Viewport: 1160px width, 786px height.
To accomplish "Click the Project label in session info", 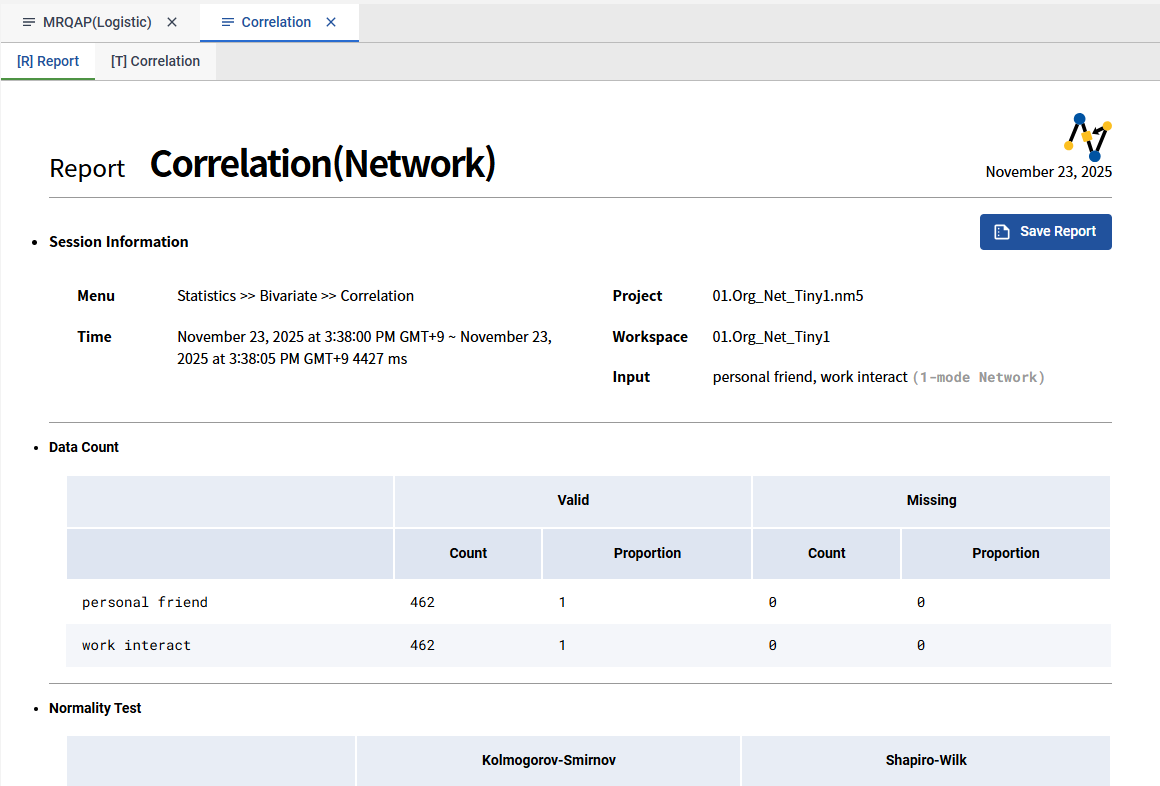I will point(637,296).
